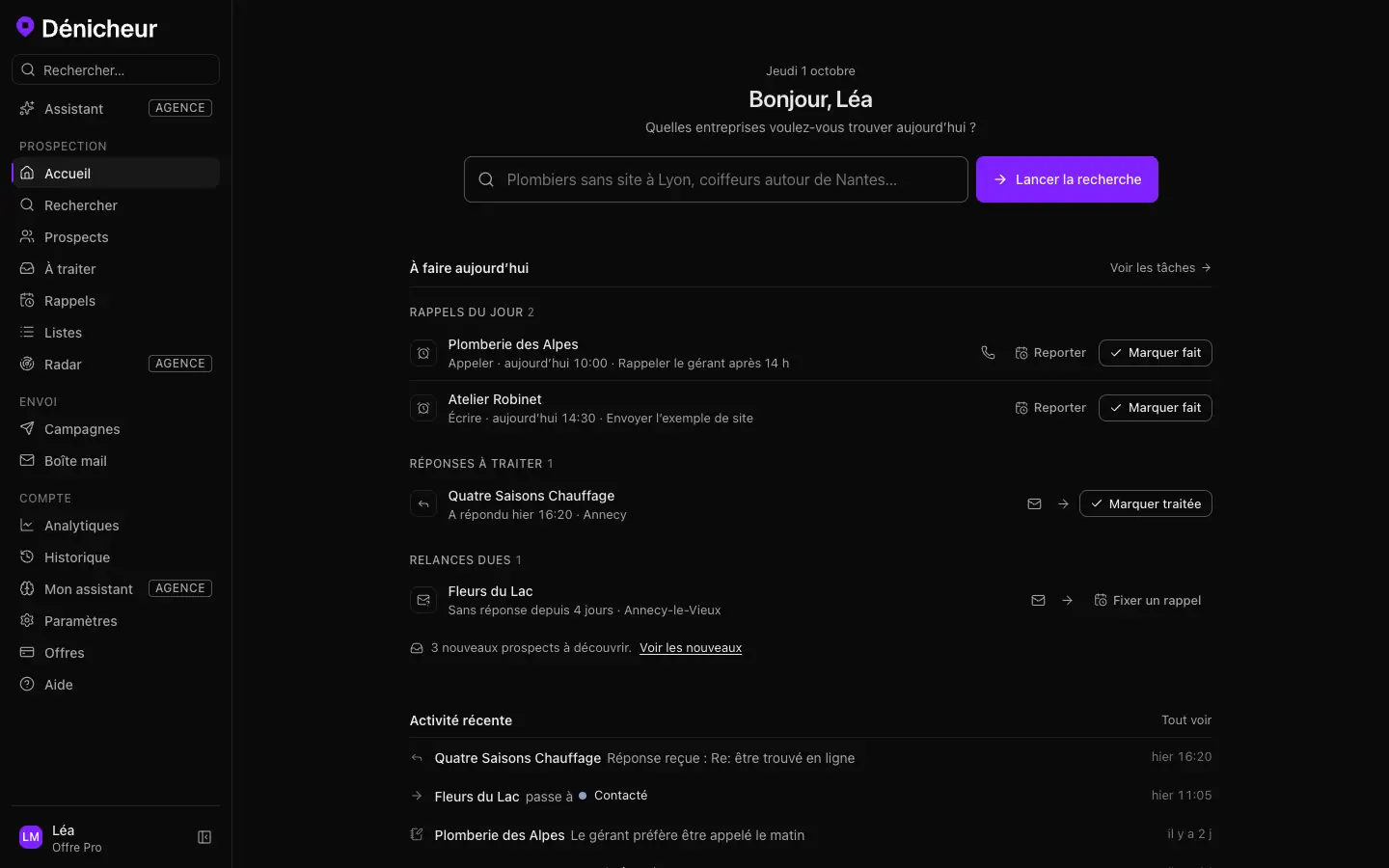Postpone the Plomberie des Alpes reminder

click(1050, 353)
